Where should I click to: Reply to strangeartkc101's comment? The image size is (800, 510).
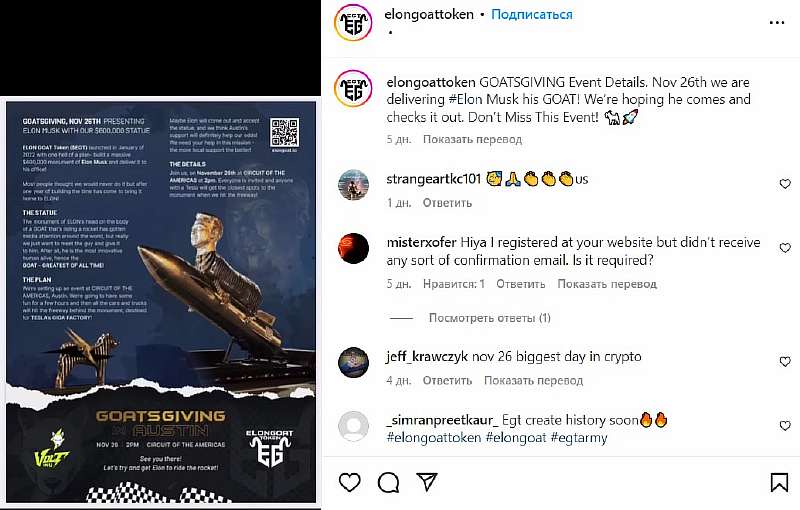click(x=447, y=203)
